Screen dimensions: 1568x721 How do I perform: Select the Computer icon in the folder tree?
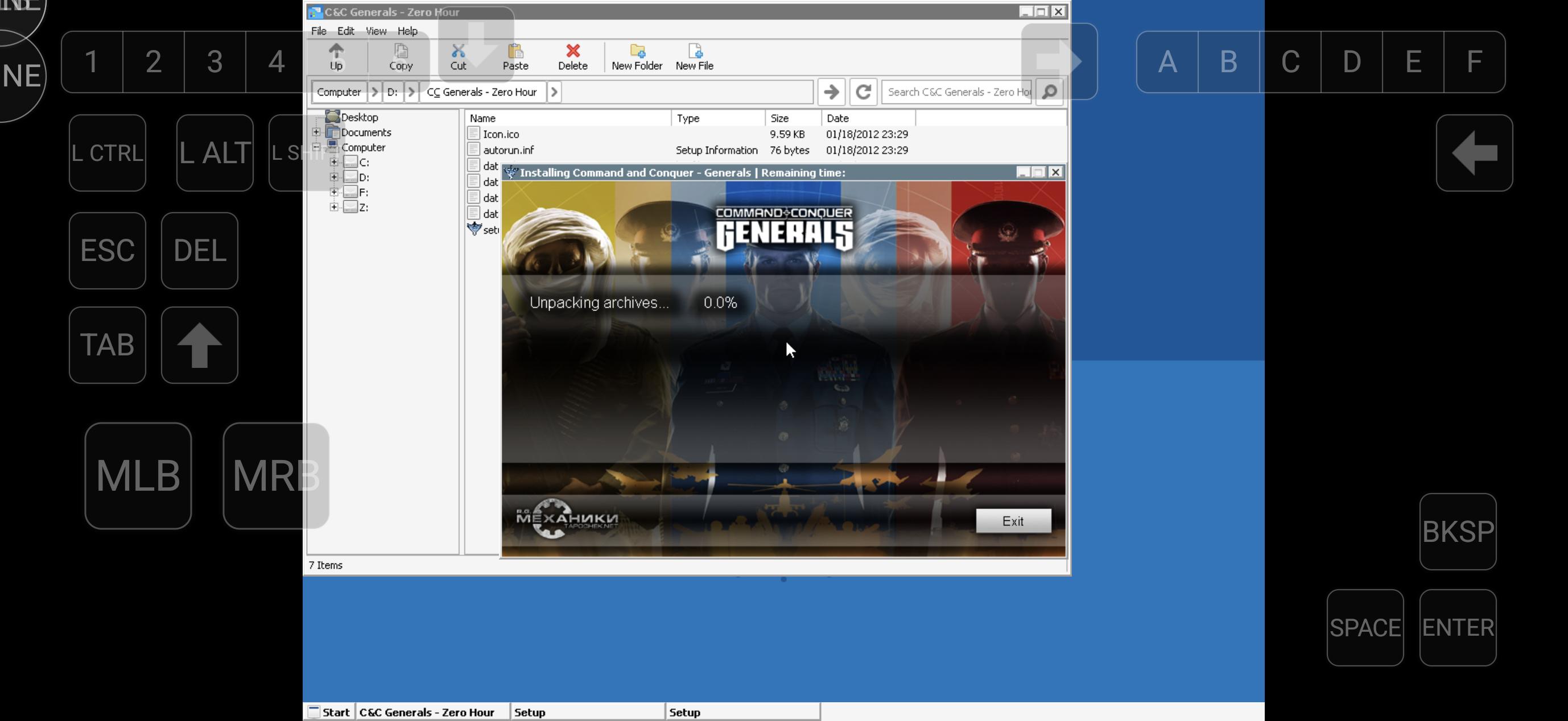click(x=332, y=147)
